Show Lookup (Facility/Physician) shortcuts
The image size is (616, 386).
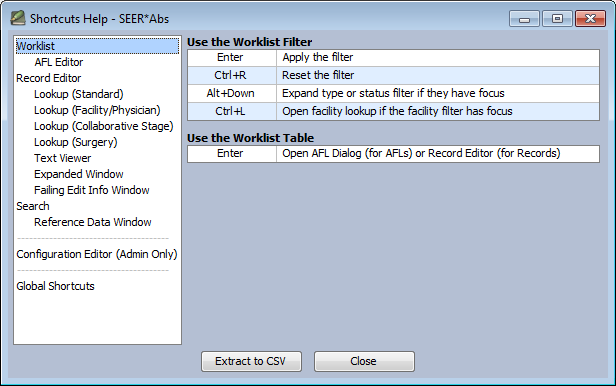tap(97, 110)
